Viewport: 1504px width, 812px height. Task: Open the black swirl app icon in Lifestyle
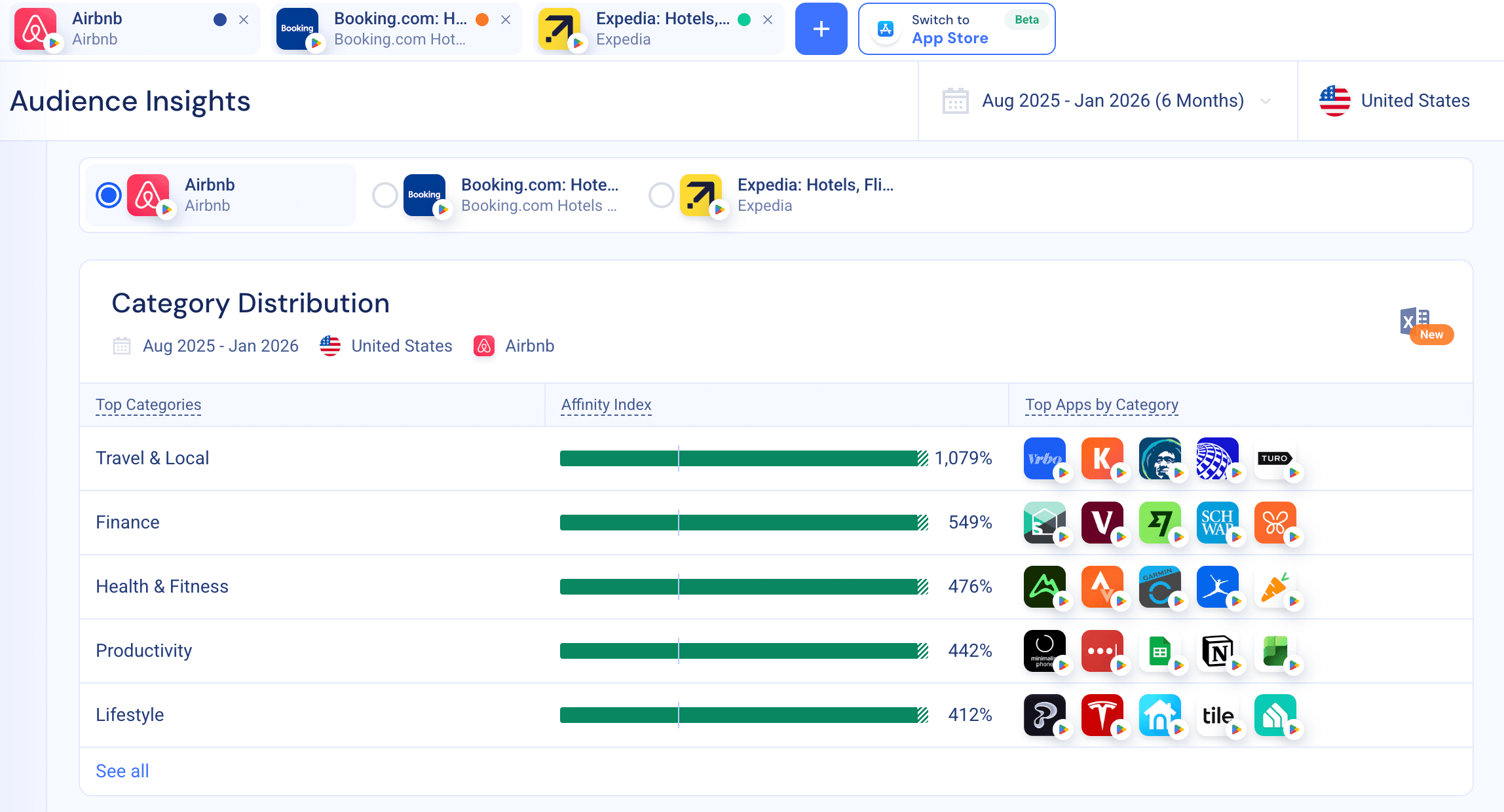1044,715
